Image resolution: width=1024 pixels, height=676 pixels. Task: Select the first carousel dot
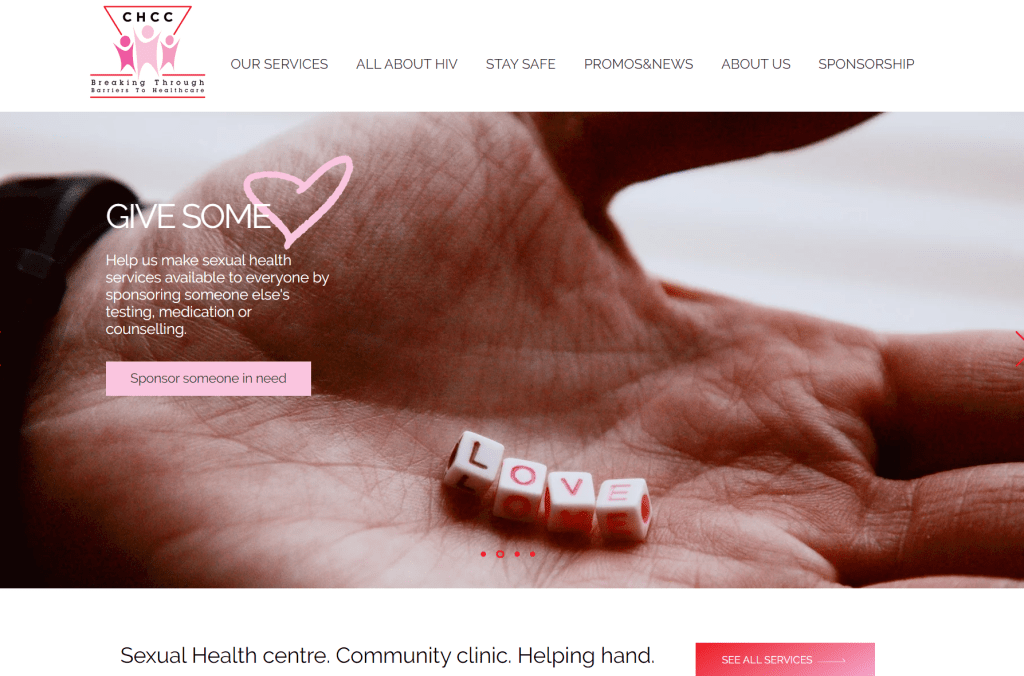click(483, 554)
